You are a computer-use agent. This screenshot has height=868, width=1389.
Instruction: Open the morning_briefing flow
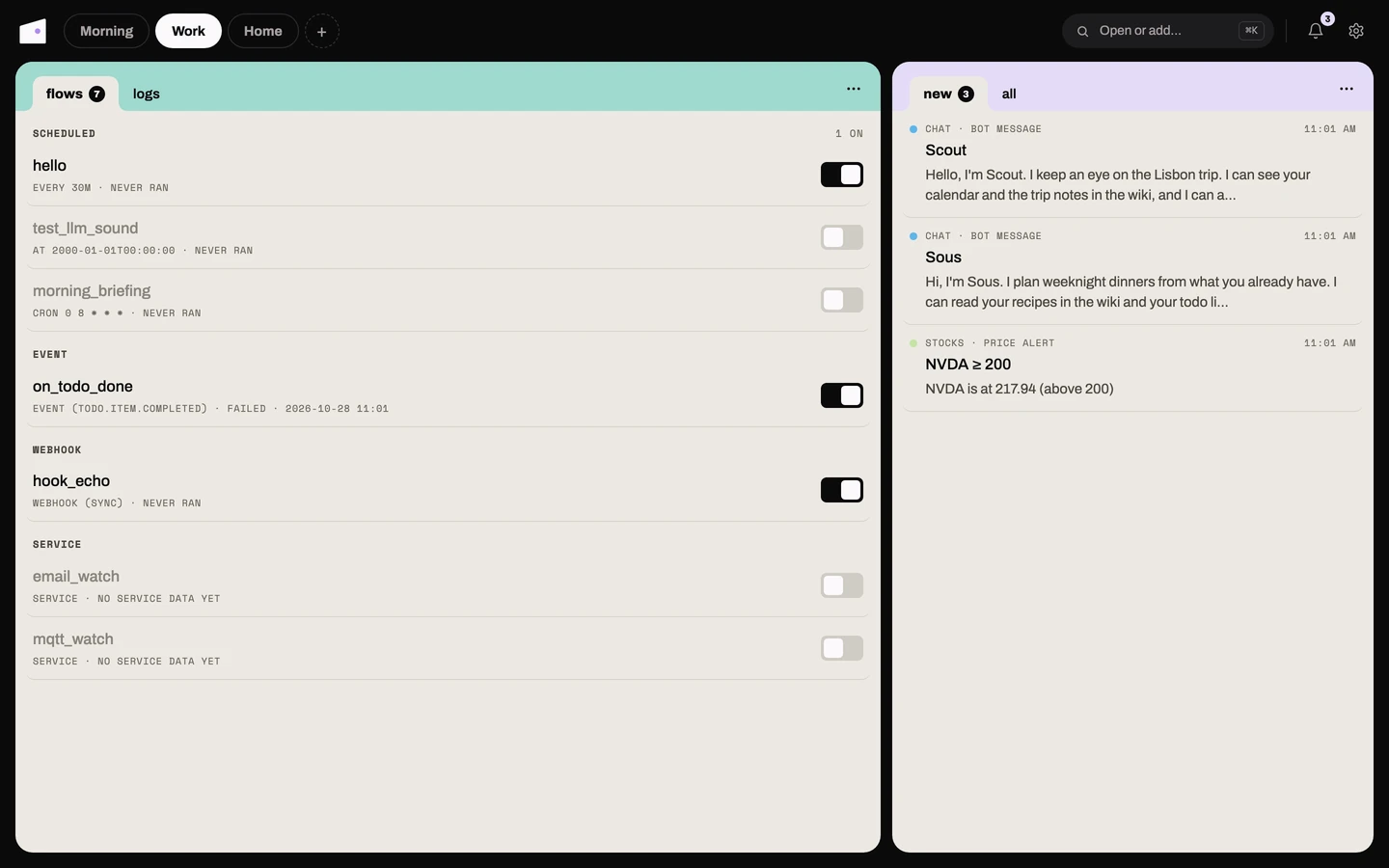pyautogui.click(x=92, y=291)
